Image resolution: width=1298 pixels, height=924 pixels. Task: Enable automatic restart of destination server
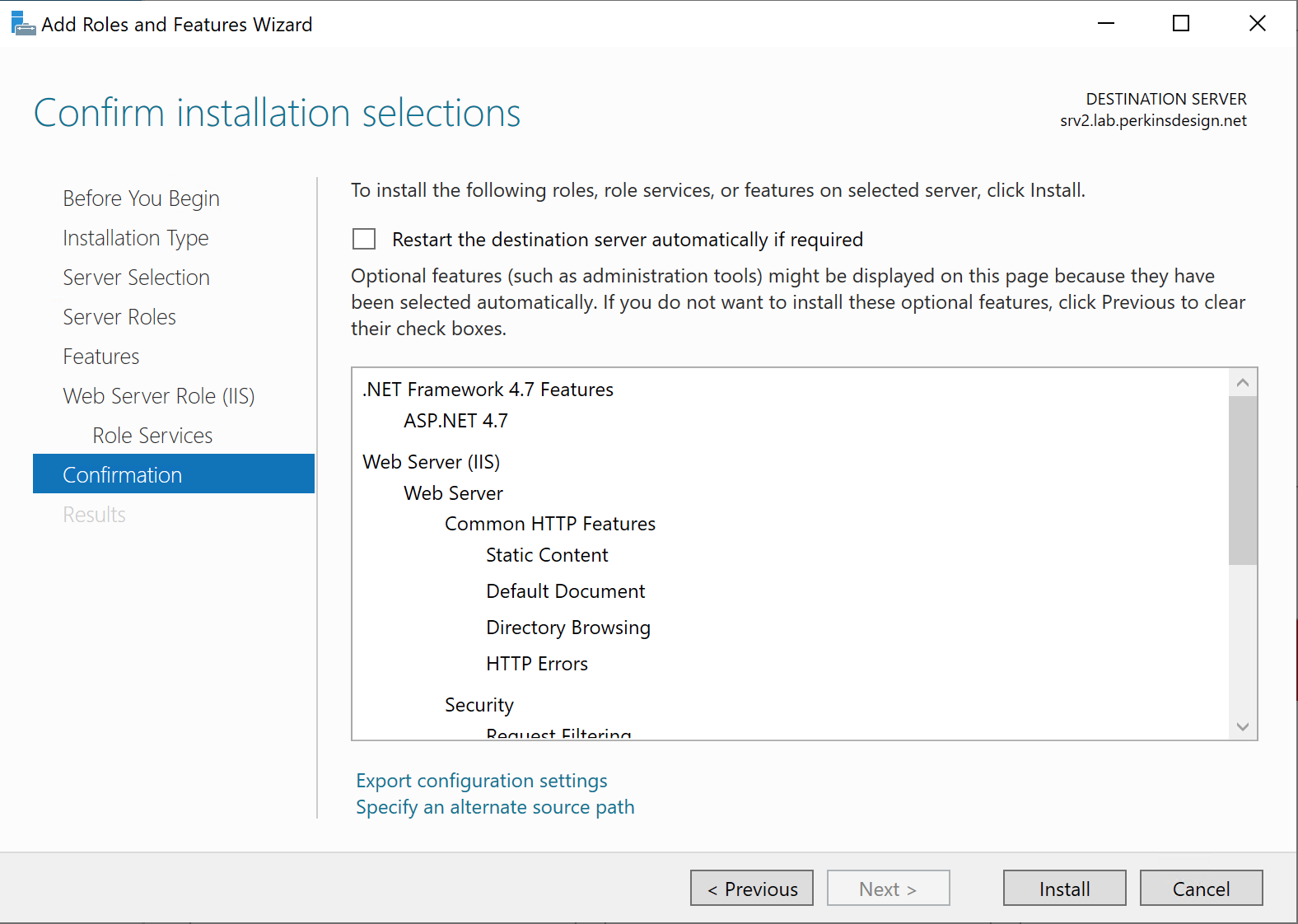[x=364, y=240]
